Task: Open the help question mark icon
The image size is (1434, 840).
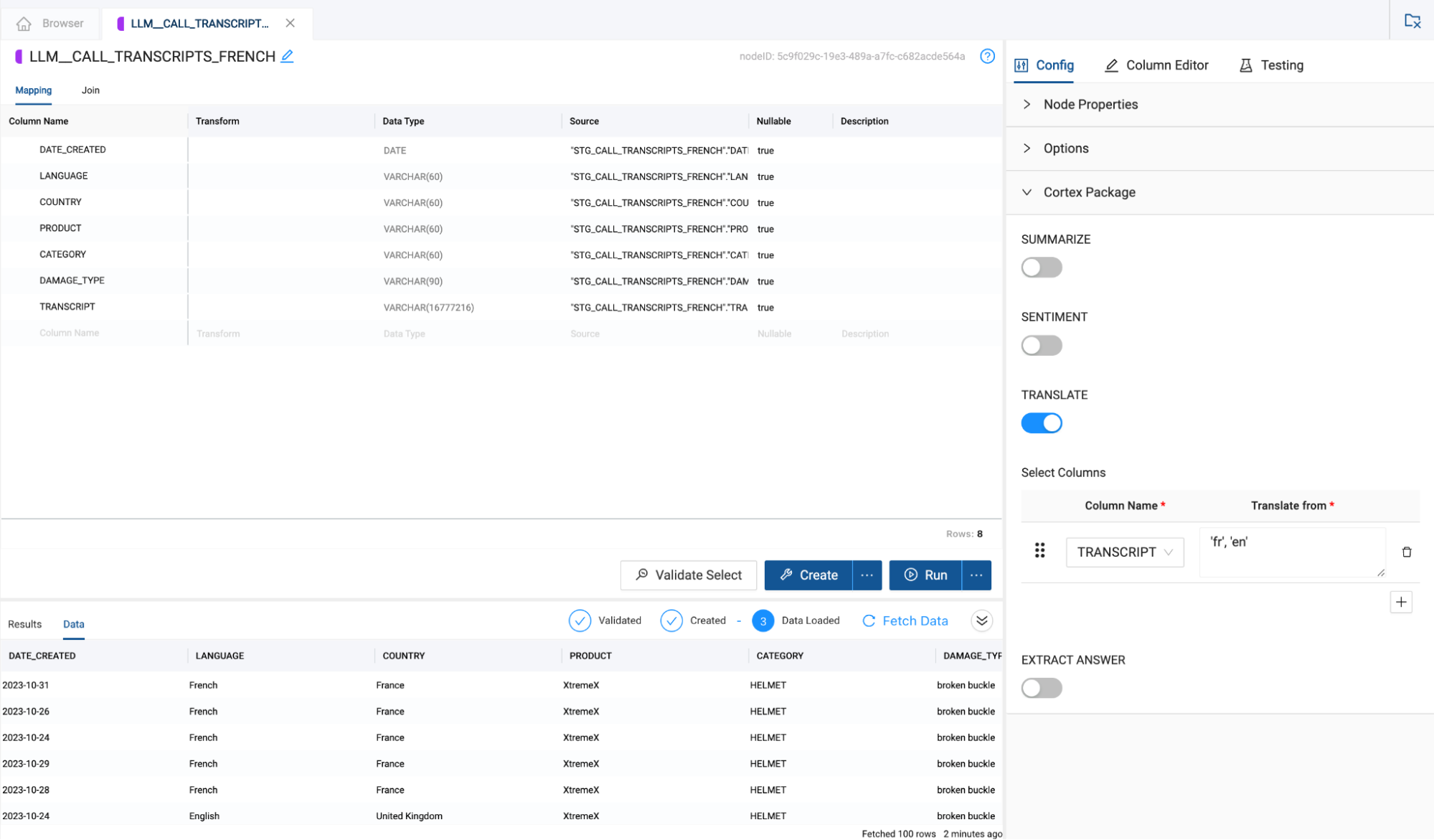Action: 987,56
